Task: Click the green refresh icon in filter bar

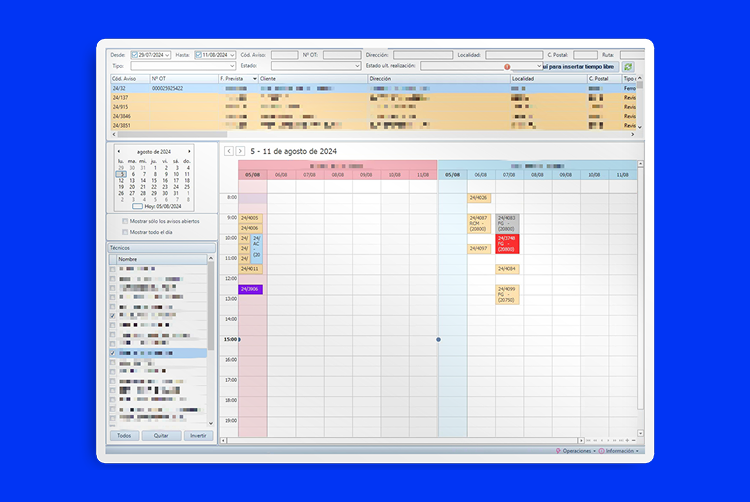Action: [628, 66]
